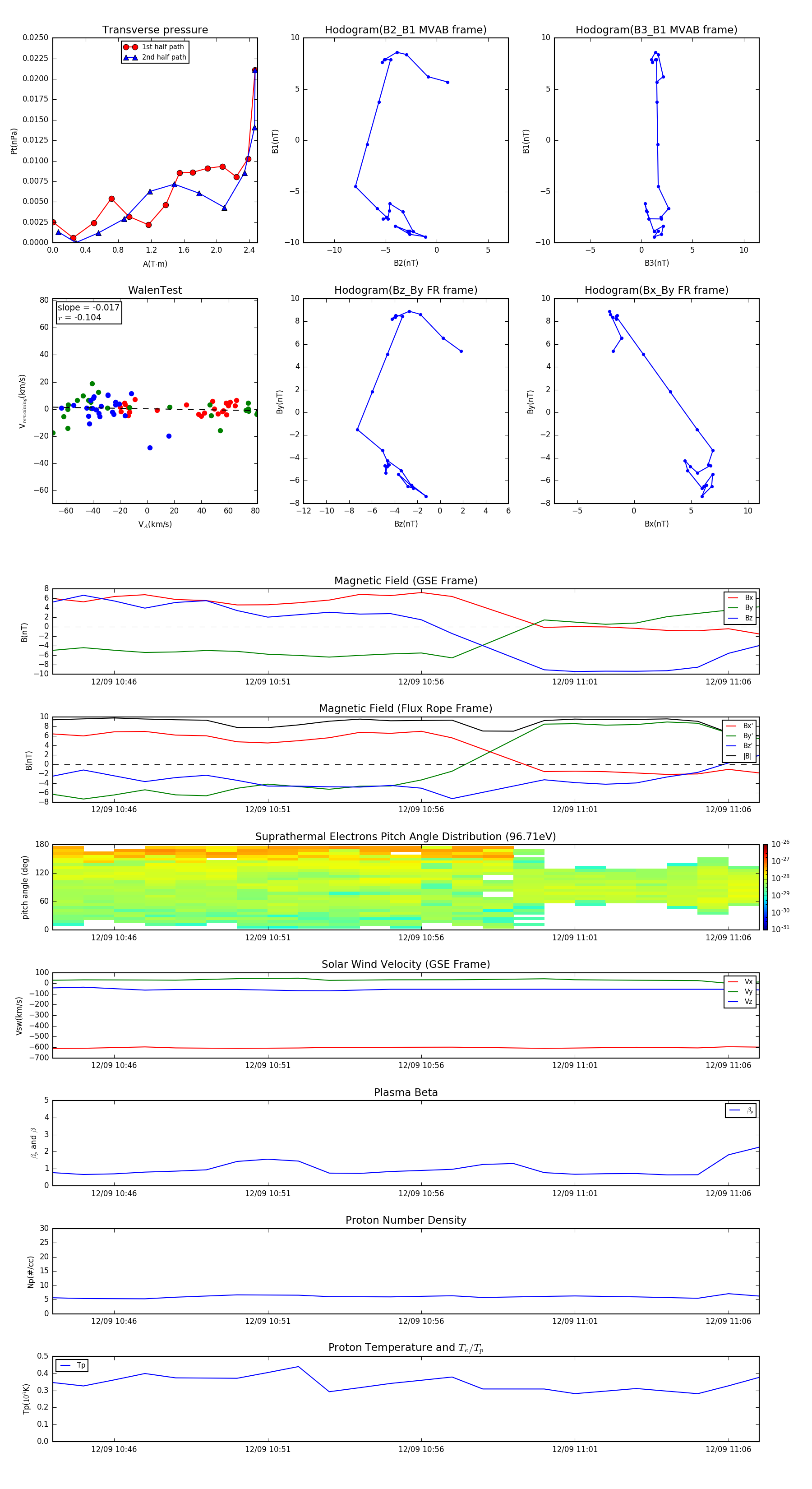Viewport: 812px width, 1489px height.
Task: Click the red Vx line in velocity plot
Action: coord(406,1047)
